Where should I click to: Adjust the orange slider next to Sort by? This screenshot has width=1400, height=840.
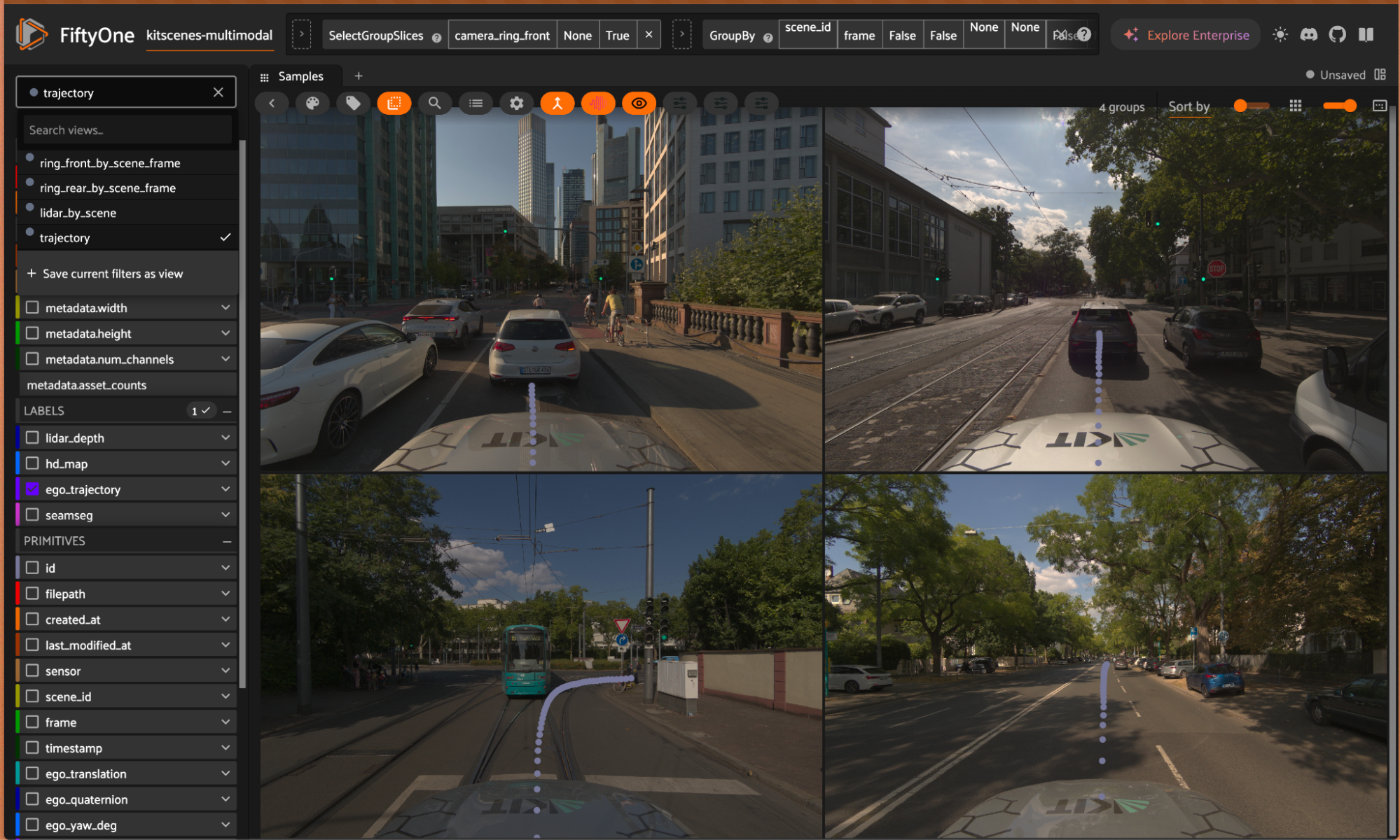click(x=1251, y=106)
